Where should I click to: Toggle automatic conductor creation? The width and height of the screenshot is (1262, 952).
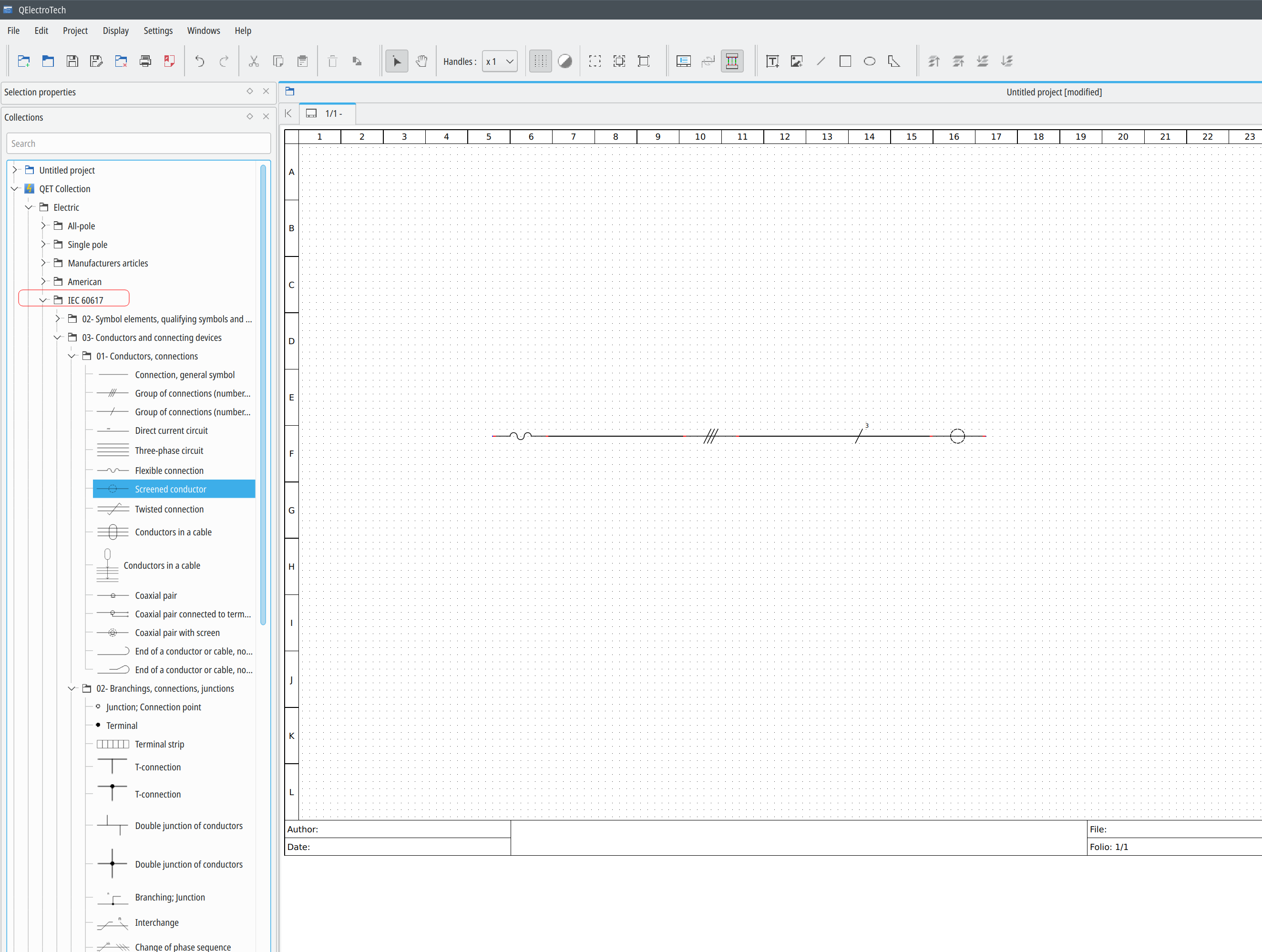pyautogui.click(x=732, y=61)
